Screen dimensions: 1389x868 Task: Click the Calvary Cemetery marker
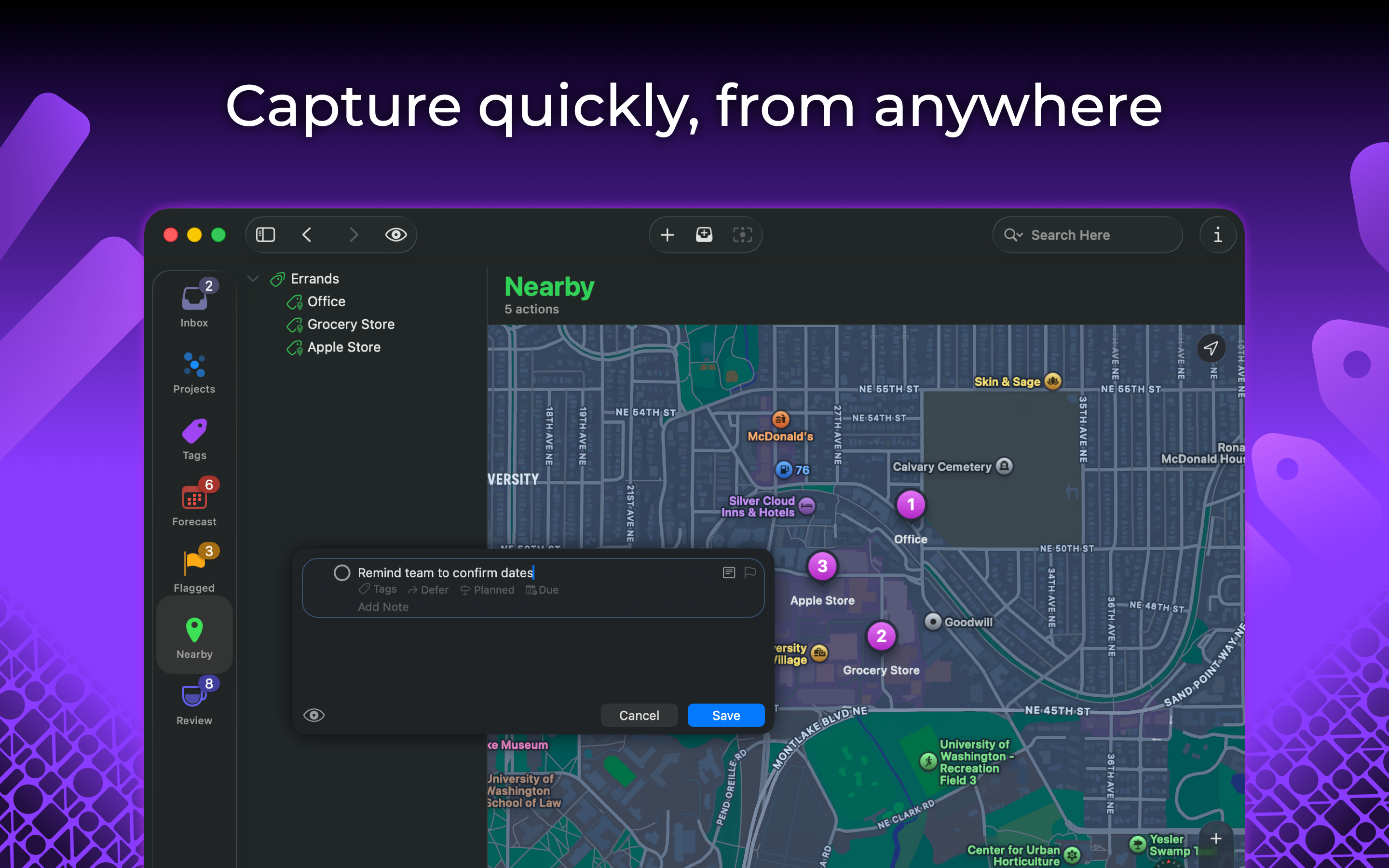click(x=1004, y=466)
